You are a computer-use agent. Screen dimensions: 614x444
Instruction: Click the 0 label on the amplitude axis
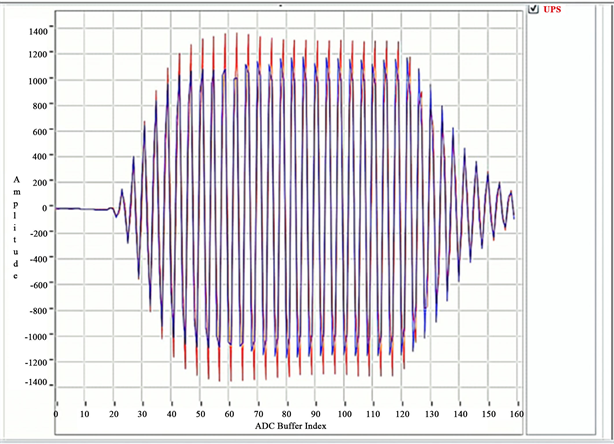tap(46, 208)
